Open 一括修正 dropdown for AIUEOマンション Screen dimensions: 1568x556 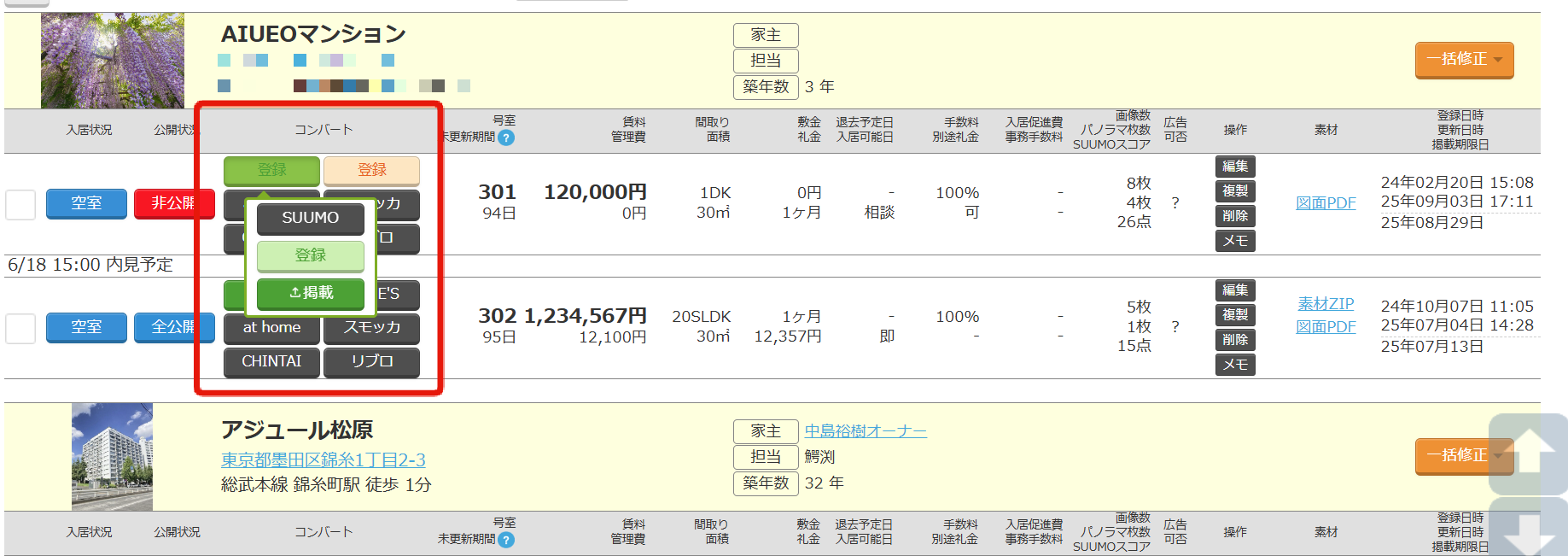tap(1464, 60)
